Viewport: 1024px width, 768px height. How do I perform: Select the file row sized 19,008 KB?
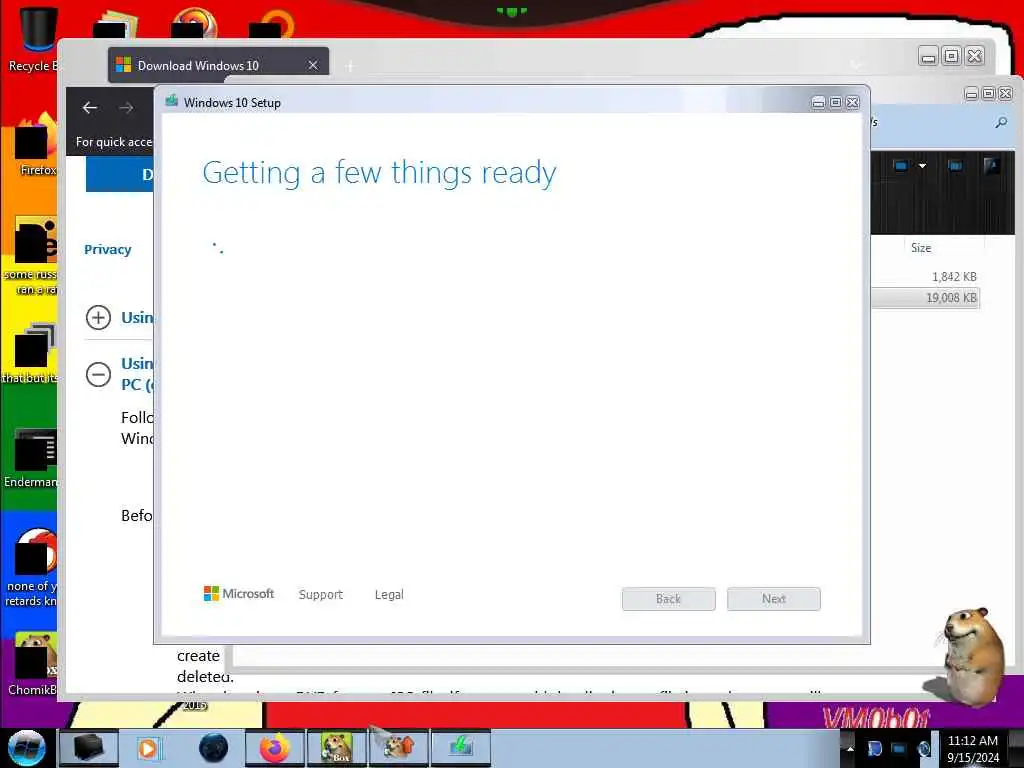(925, 298)
